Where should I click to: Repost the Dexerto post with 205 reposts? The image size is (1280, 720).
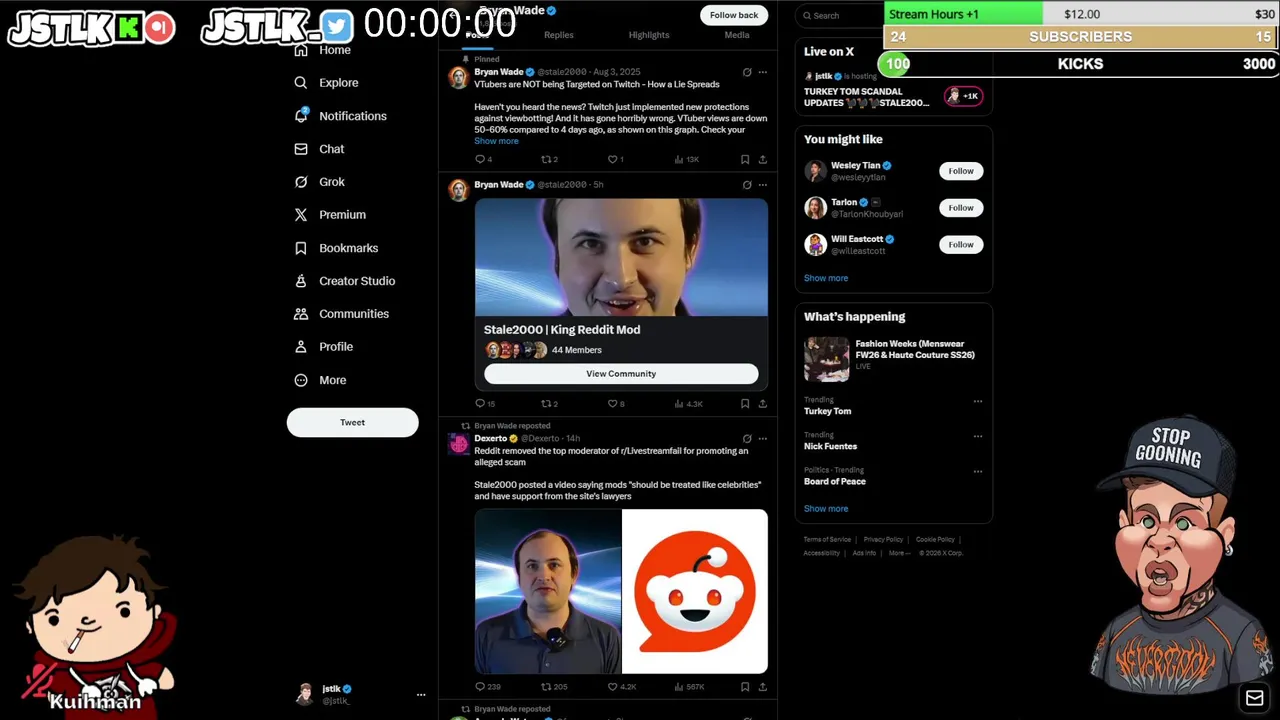click(x=554, y=687)
